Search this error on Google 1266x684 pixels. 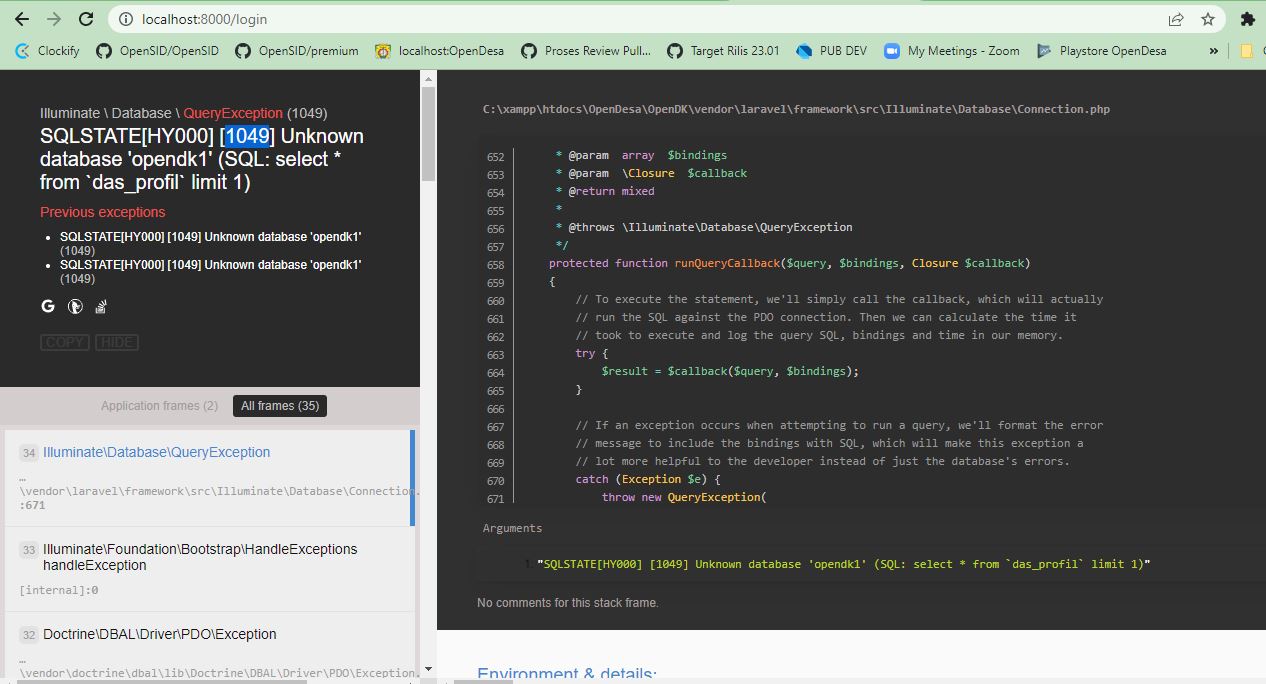pos(47,306)
